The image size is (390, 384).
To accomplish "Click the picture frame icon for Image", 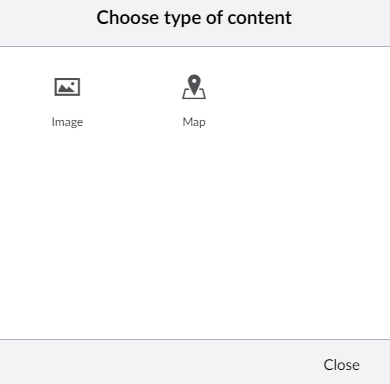I will pyautogui.click(x=67, y=87).
